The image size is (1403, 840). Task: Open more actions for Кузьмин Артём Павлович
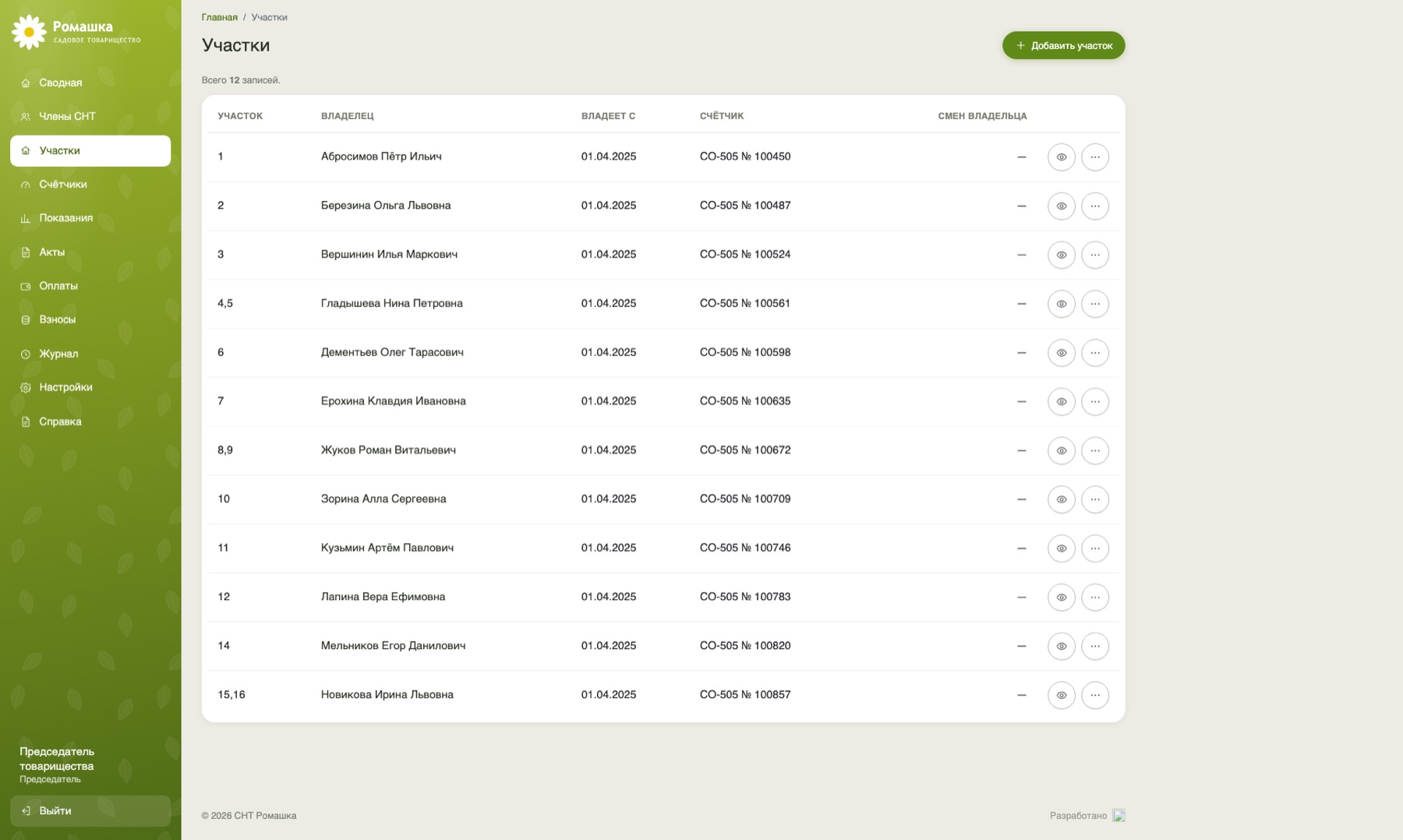click(1095, 549)
